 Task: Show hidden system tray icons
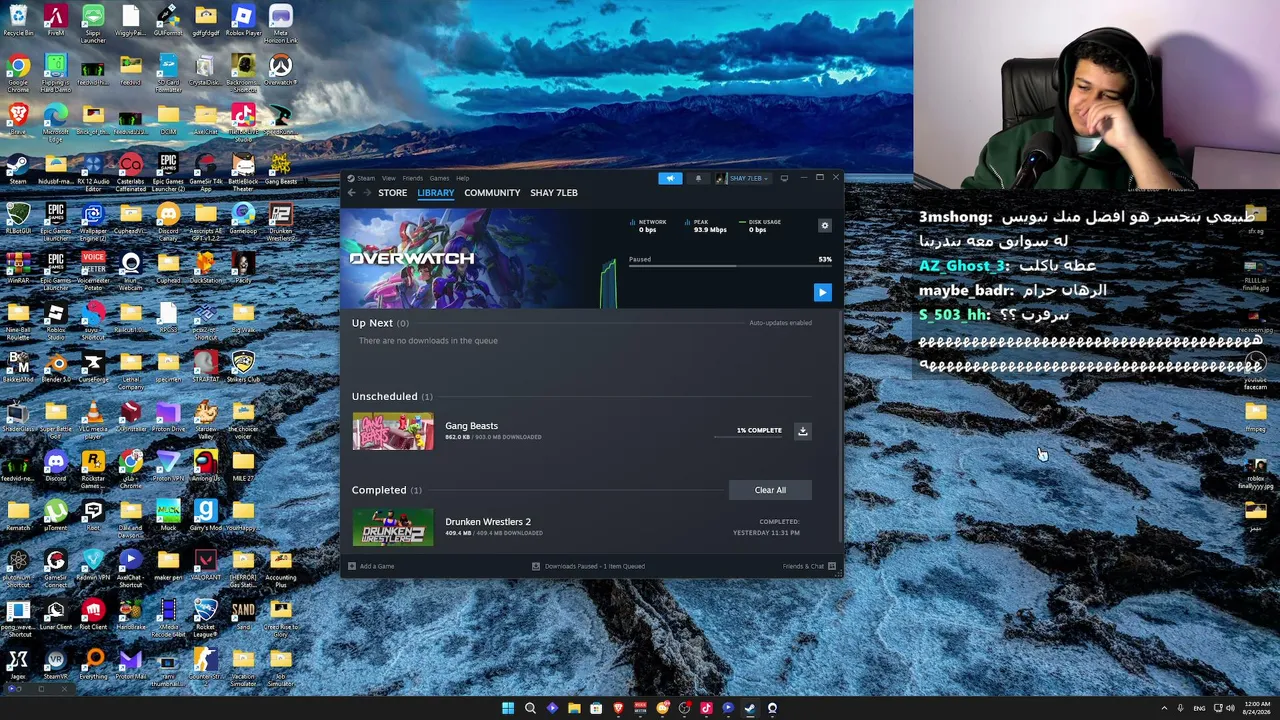[x=1164, y=708]
